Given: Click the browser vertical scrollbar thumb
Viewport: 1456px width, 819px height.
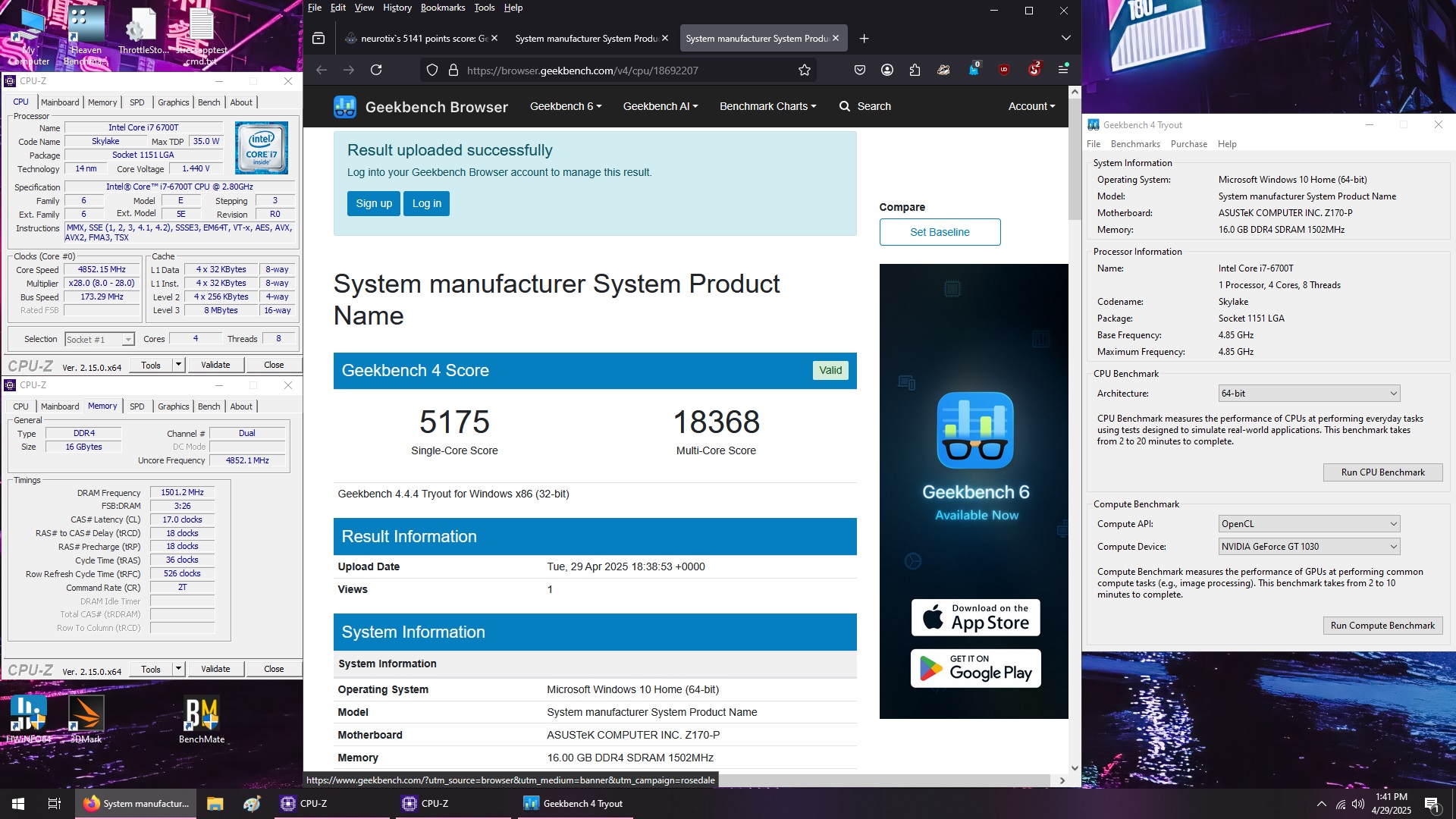Looking at the screenshot, I should pyautogui.click(x=1075, y=158).
